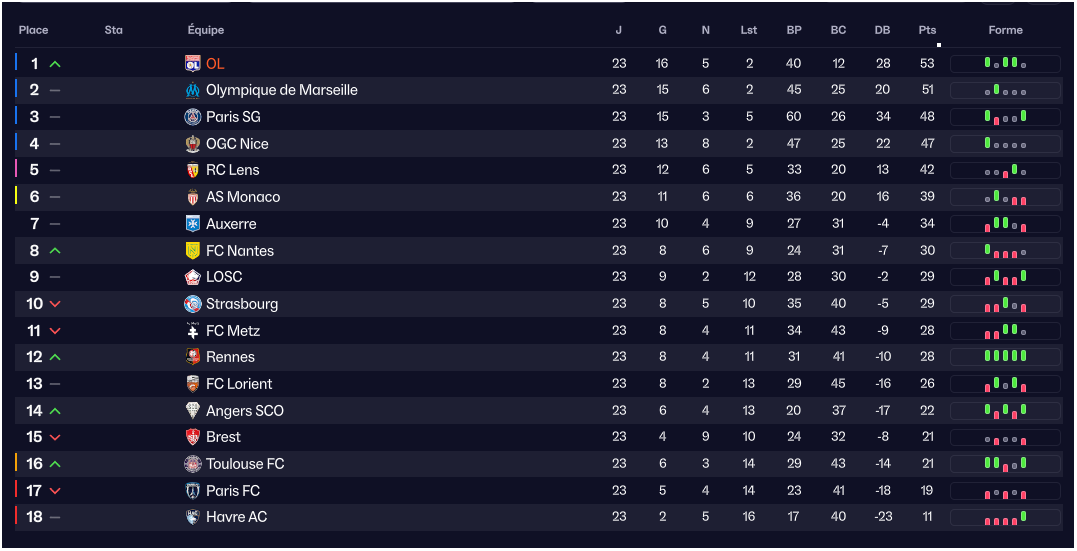
Task: Click the green up arrow beside OL
Action: point(55,64)
